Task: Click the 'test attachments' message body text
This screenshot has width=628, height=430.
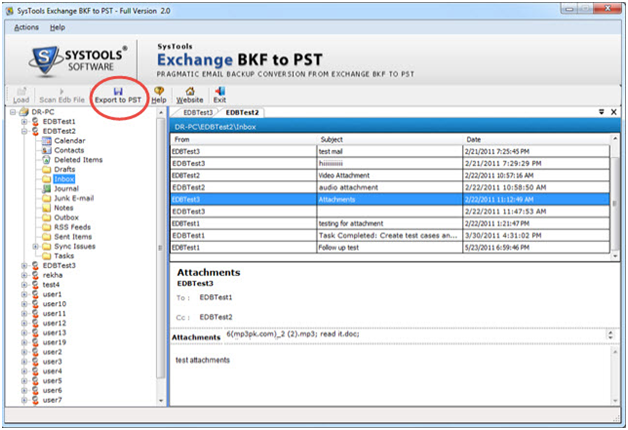Action: point(203,360)
